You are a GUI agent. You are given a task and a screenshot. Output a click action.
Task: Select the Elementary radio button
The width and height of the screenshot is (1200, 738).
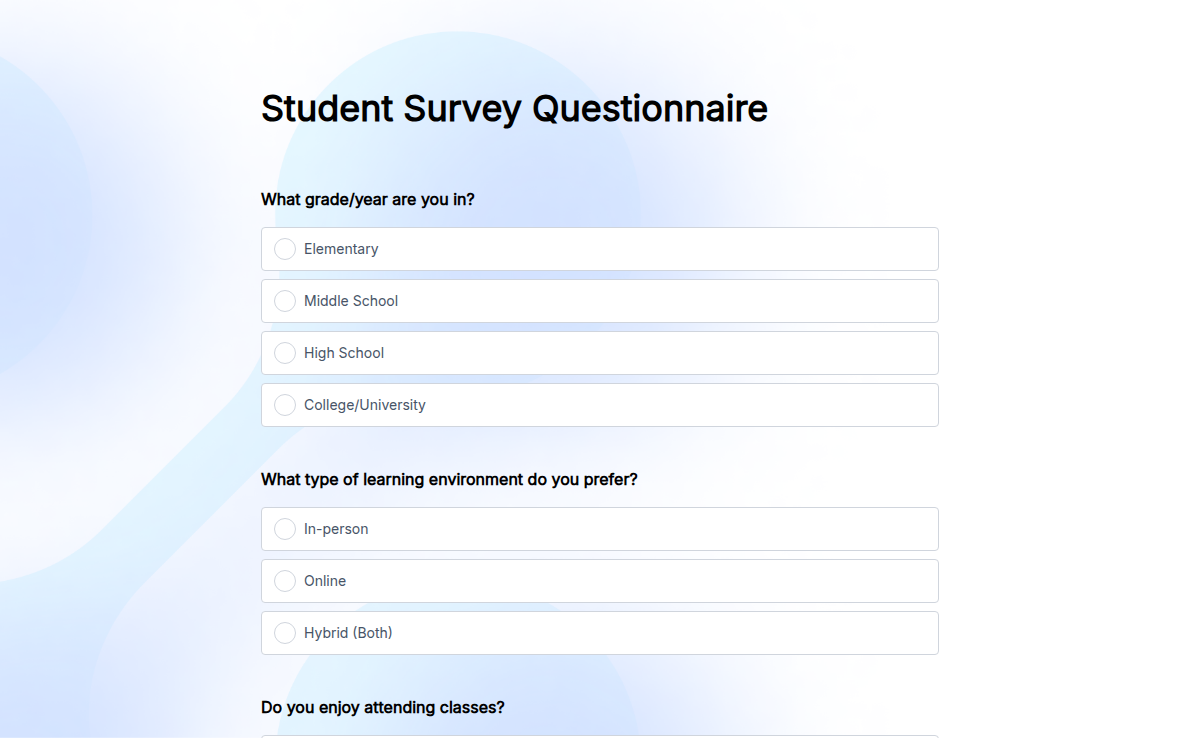pyautogui.click(x=285, y=249)
